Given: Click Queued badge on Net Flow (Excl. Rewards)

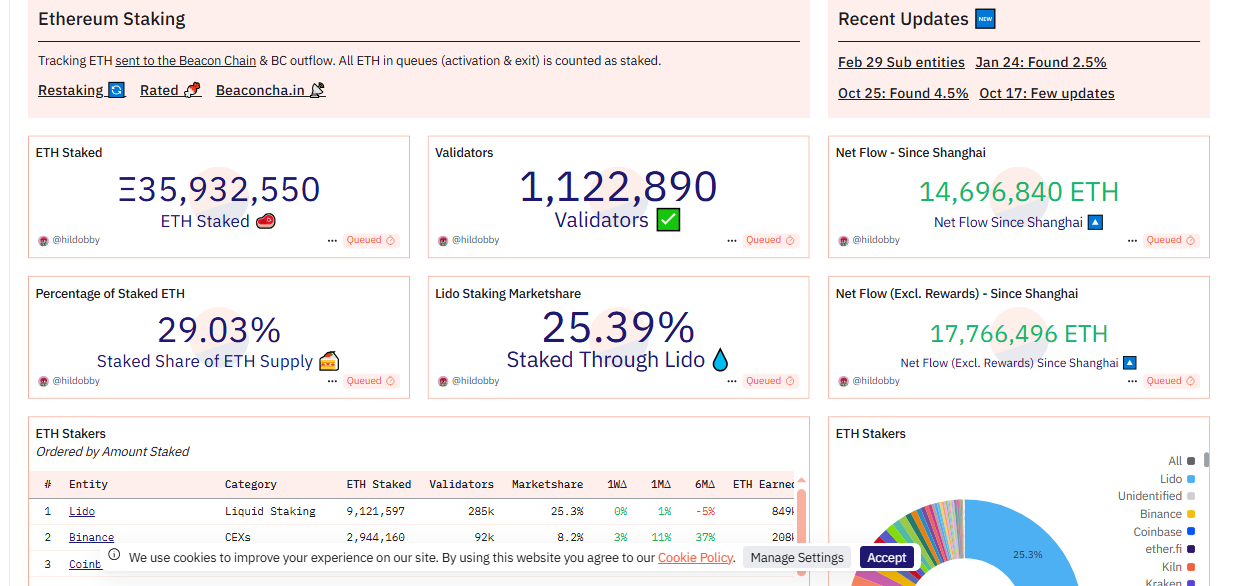Looking at the screenshot, I should pyautogui.click(x=1171, y=381).
